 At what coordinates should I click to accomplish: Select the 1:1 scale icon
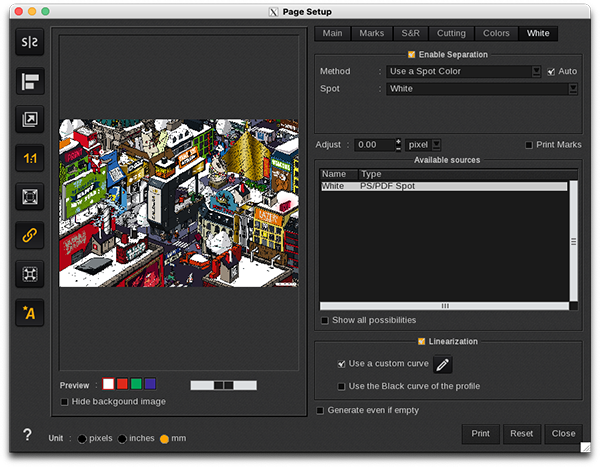coord(28,158)
